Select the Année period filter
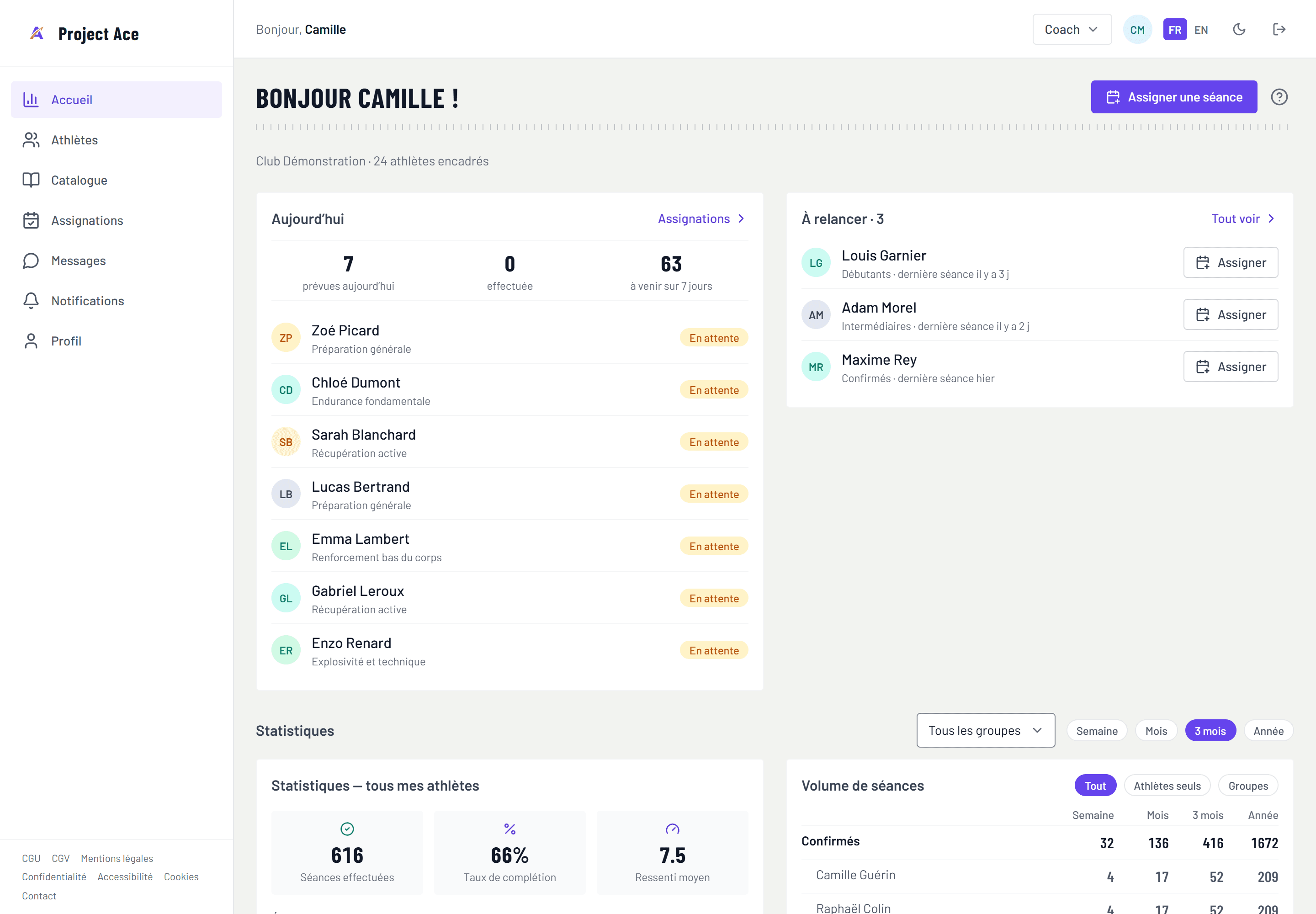 [x=1268, y=731]
